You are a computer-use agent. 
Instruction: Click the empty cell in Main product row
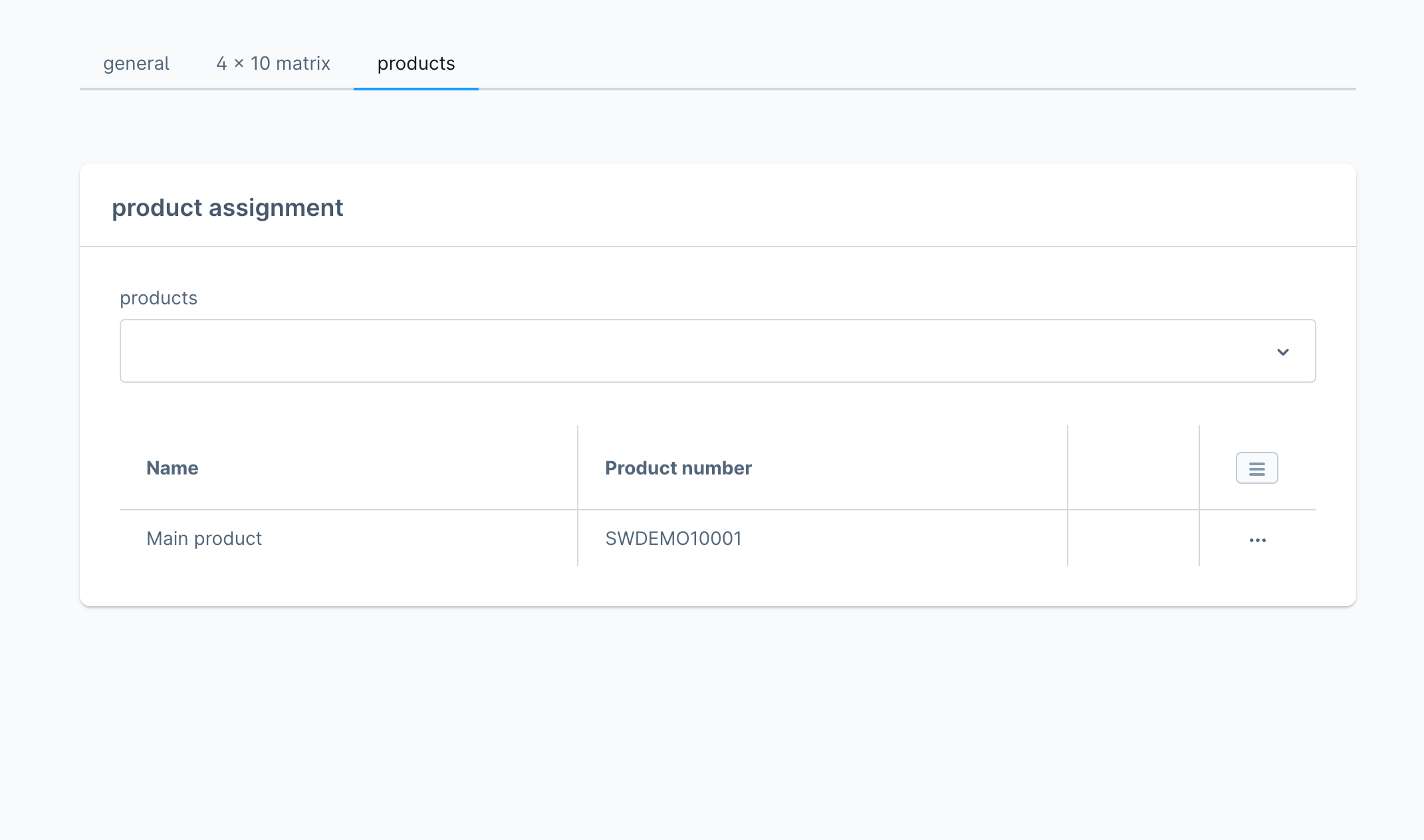point(1133,539)
